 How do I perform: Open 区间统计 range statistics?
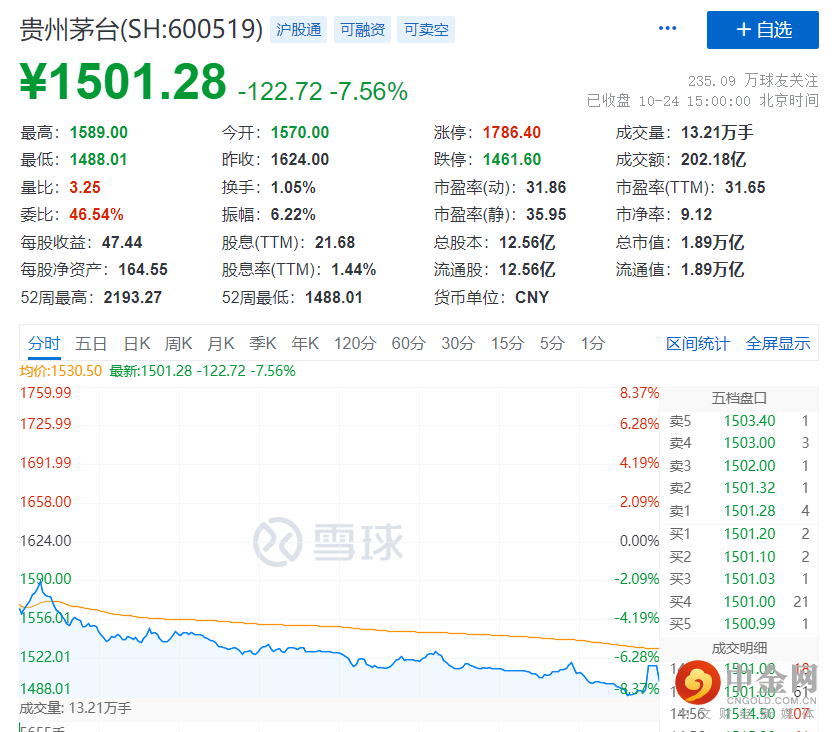pyautogui.click(x=698, y=344)
